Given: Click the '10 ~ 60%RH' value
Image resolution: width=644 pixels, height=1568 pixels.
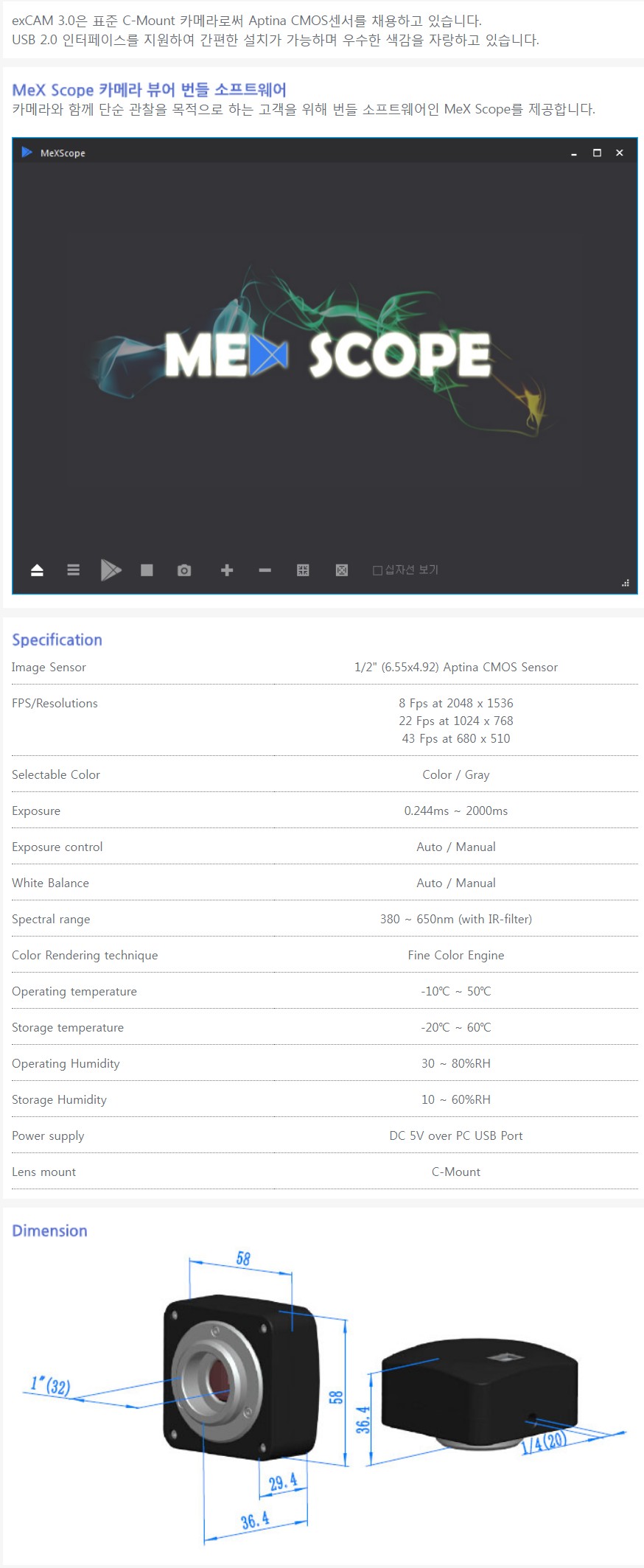Looking at the screenshot, I should pyautogui.click(x=456, y=1099).
